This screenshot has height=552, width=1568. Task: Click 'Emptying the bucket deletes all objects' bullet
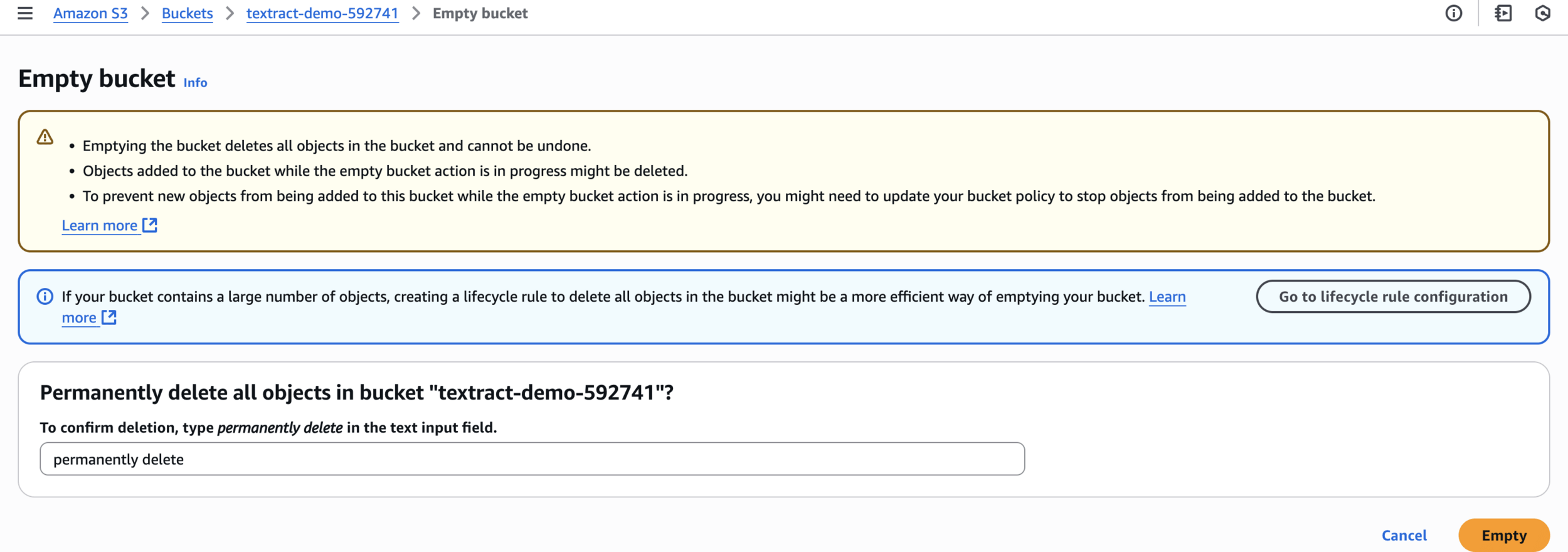[x=337, y=146]
